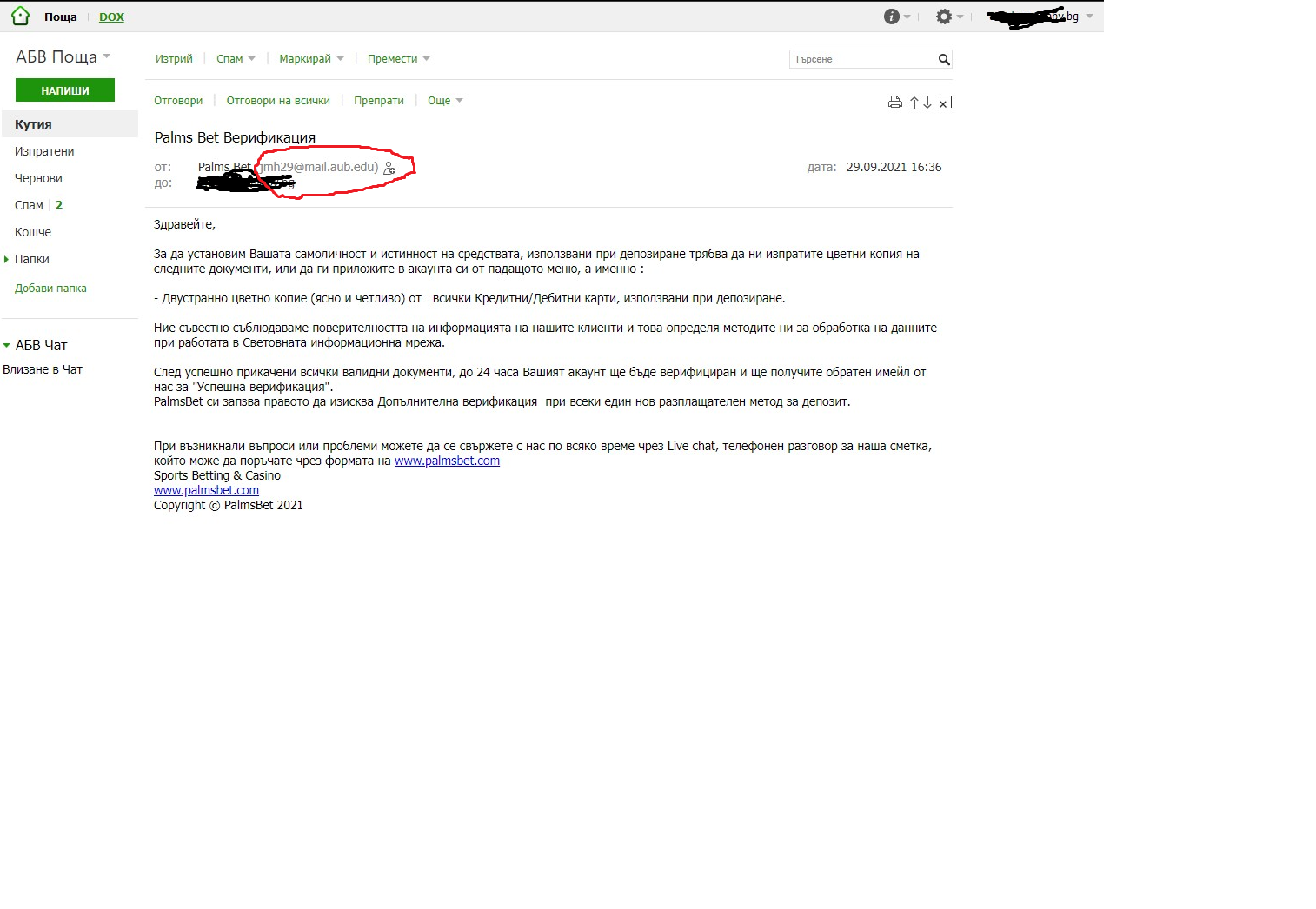Click the Добави папка link

coord(50,289)
